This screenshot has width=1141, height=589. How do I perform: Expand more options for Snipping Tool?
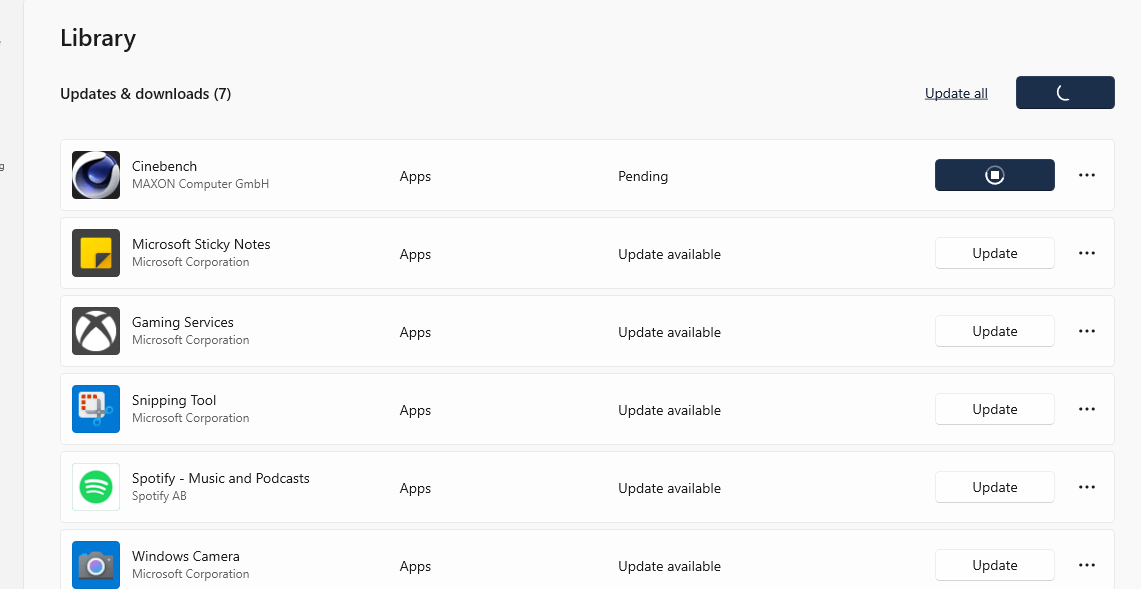click(x=1087, y=409)
